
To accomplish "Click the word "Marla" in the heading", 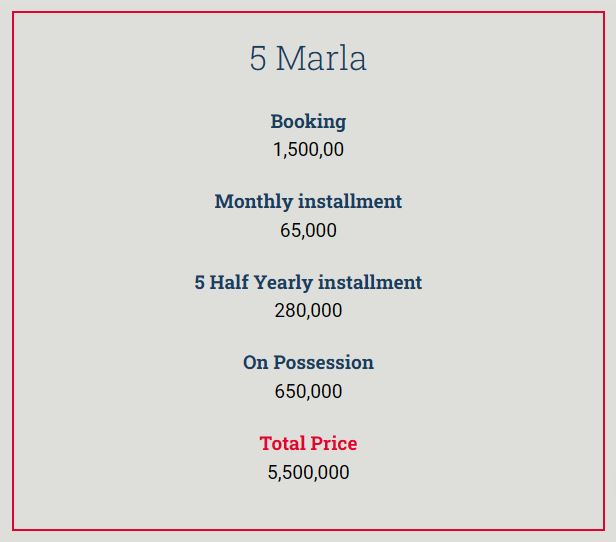I will tap(321, 58).
